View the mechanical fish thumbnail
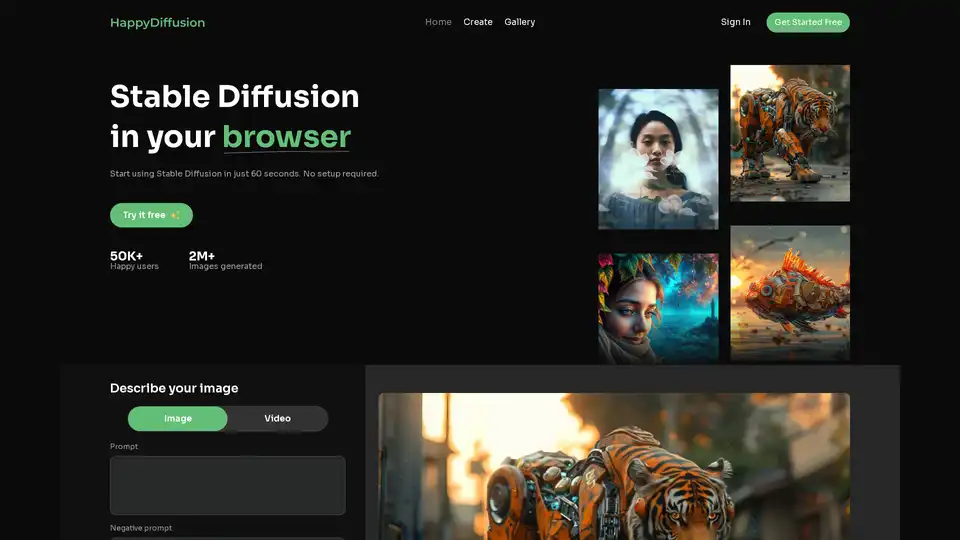This screenshot has height=540, width=960. (x=790, y=292)
